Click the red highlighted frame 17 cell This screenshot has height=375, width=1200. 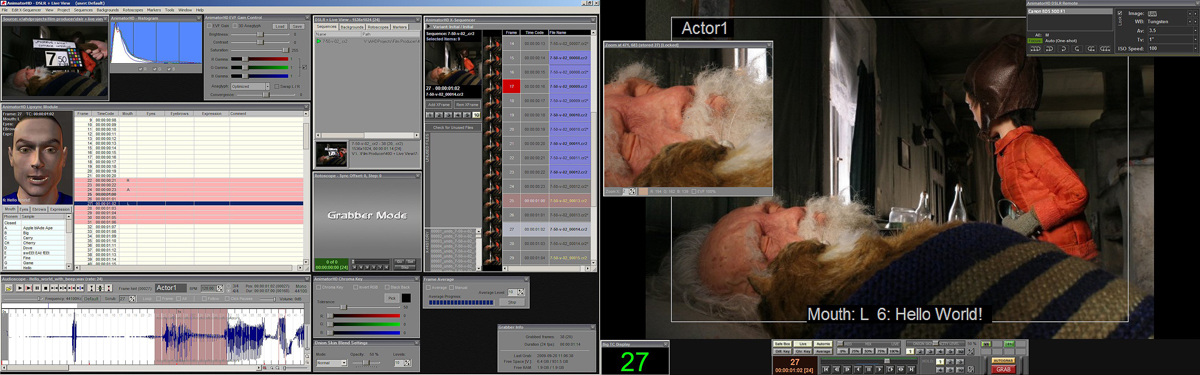[512, 86]
